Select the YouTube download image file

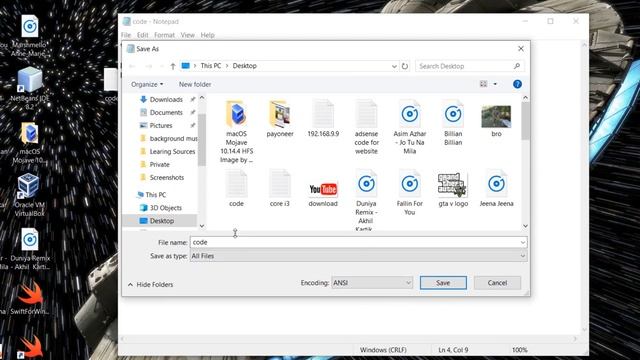[323, 193]
